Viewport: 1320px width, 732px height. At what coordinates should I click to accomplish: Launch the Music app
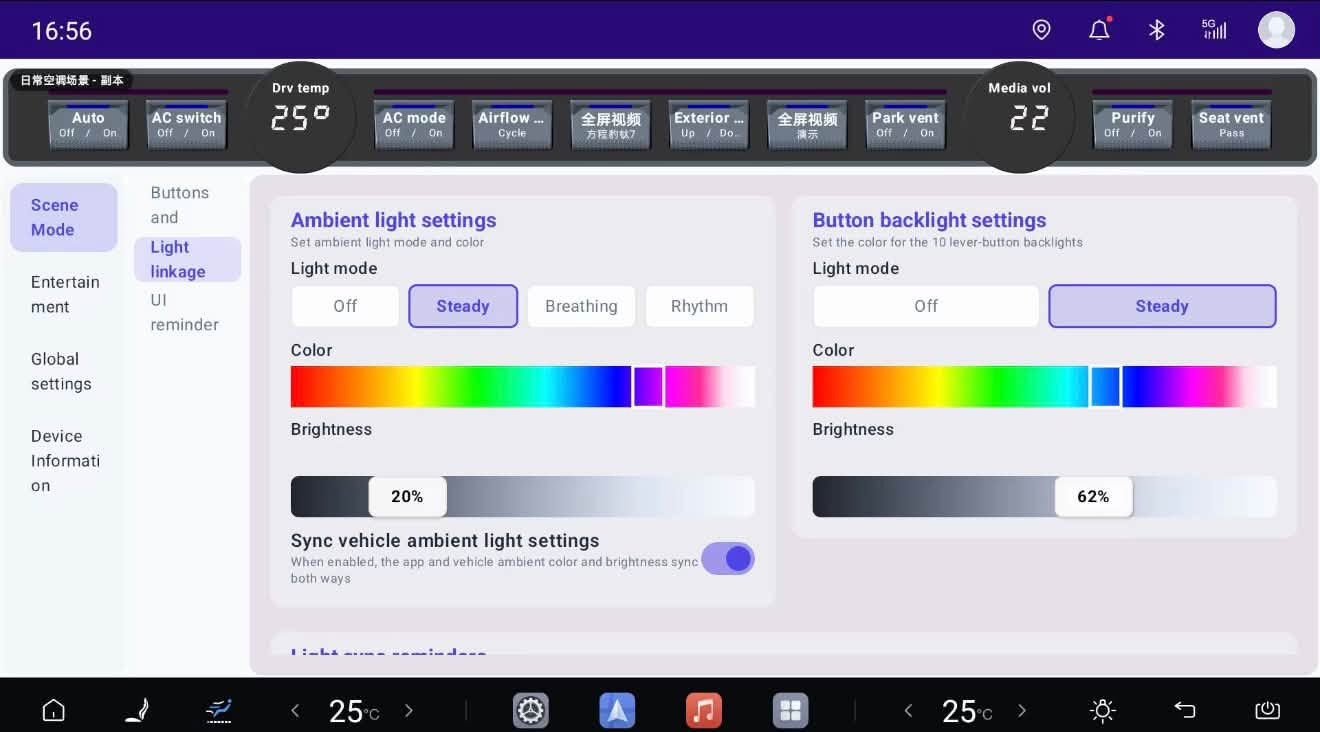tap(704, 711)
